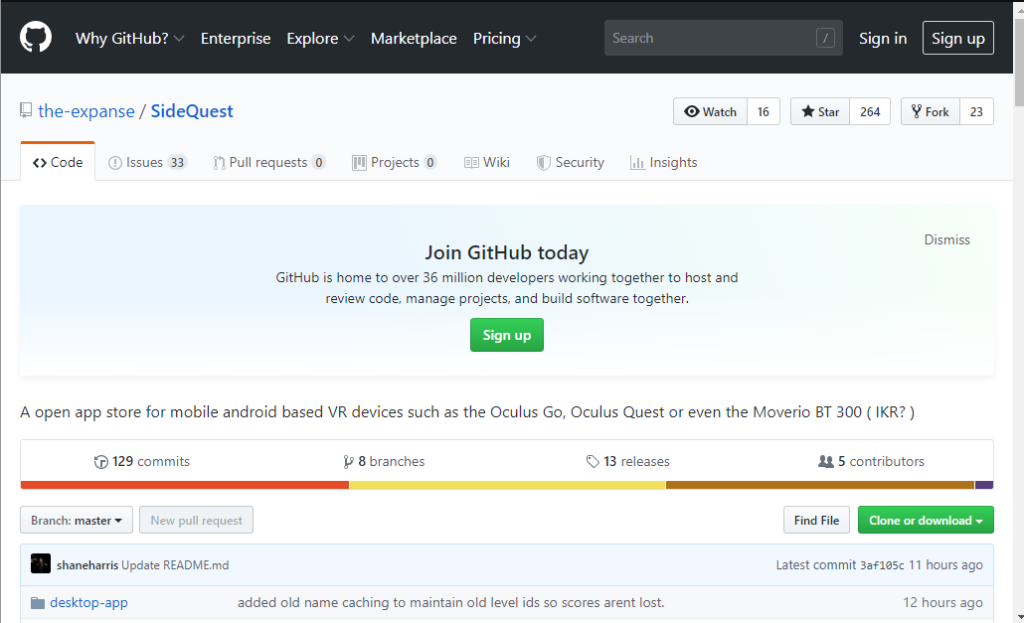Open the desktop-app folder link
Screen dimensions: 1024x623
[x=89, y=603]
